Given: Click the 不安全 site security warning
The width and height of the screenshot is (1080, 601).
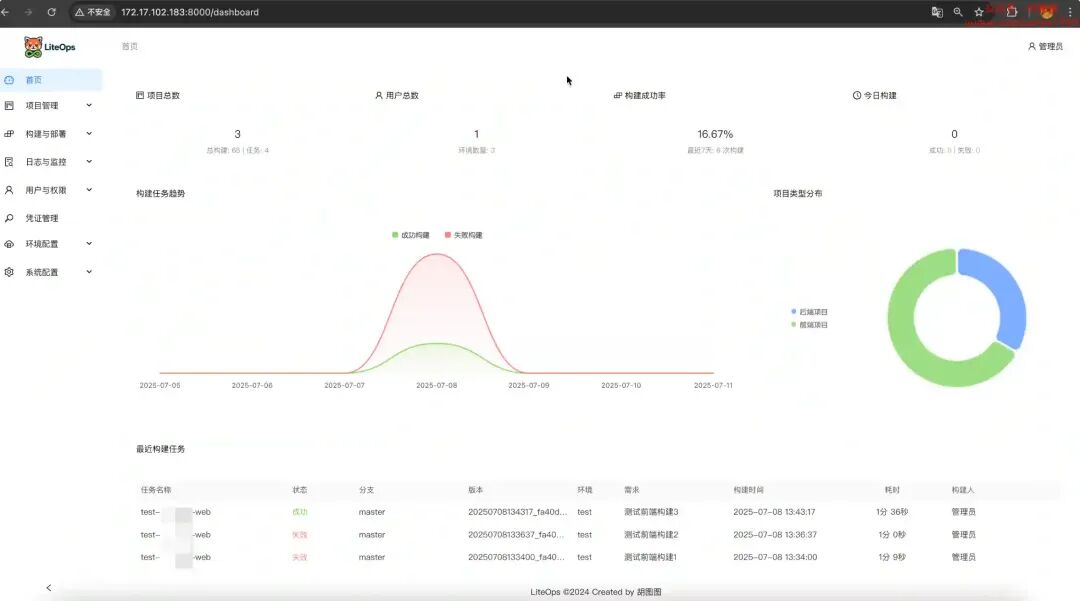Looking at the screenshot, I should pyautogui.click(x=92, y=12).
